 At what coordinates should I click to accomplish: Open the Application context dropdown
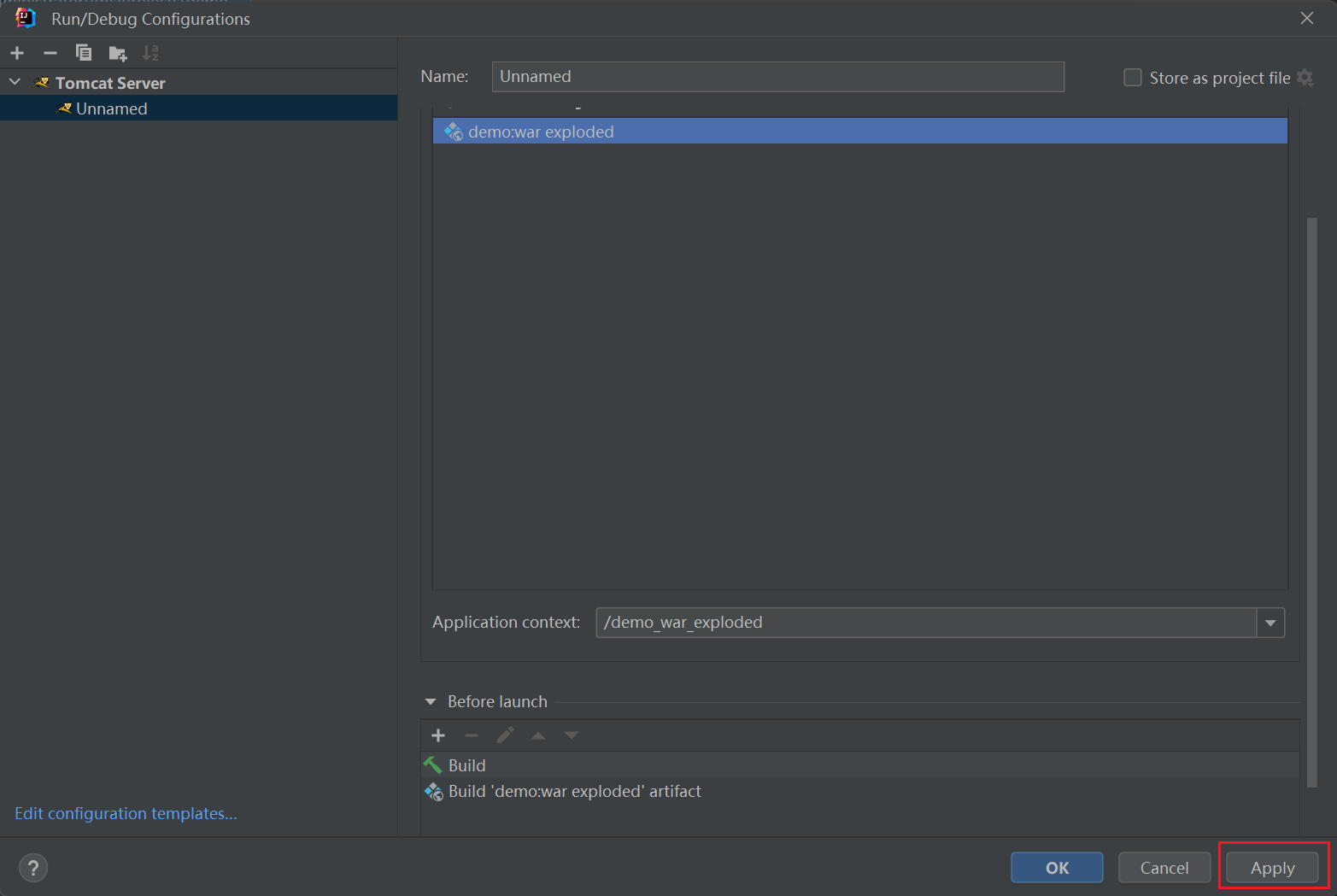[x=1270, y=623]
